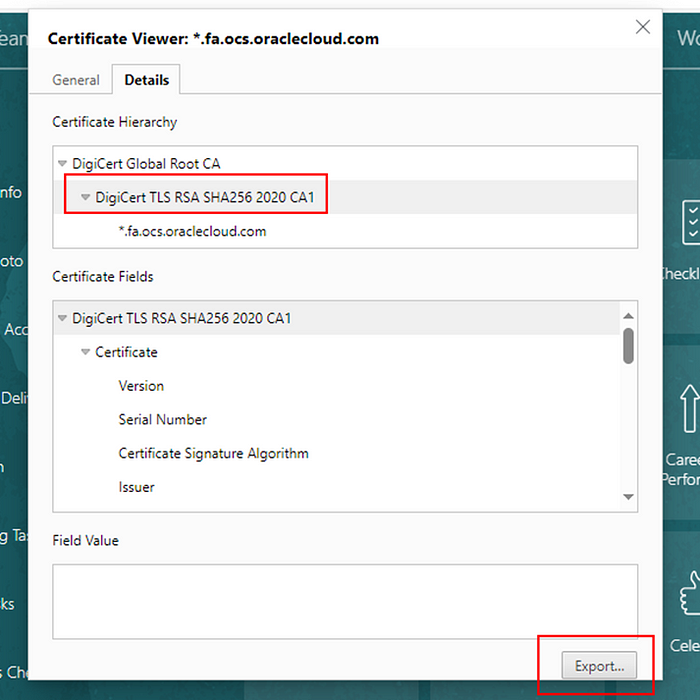Viewport: 700px width, 700px height.
Task: Close the Certificate Viewer dialog
Action: [642, 27]
